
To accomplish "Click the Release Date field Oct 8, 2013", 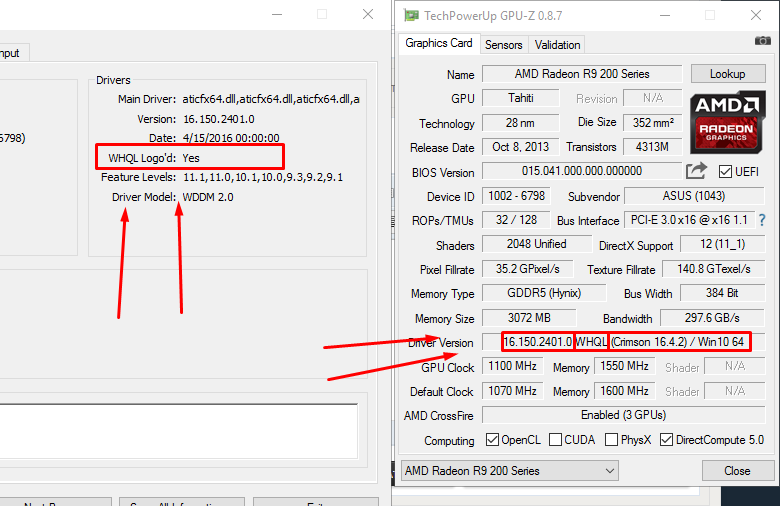I will [x=520, y=147].
